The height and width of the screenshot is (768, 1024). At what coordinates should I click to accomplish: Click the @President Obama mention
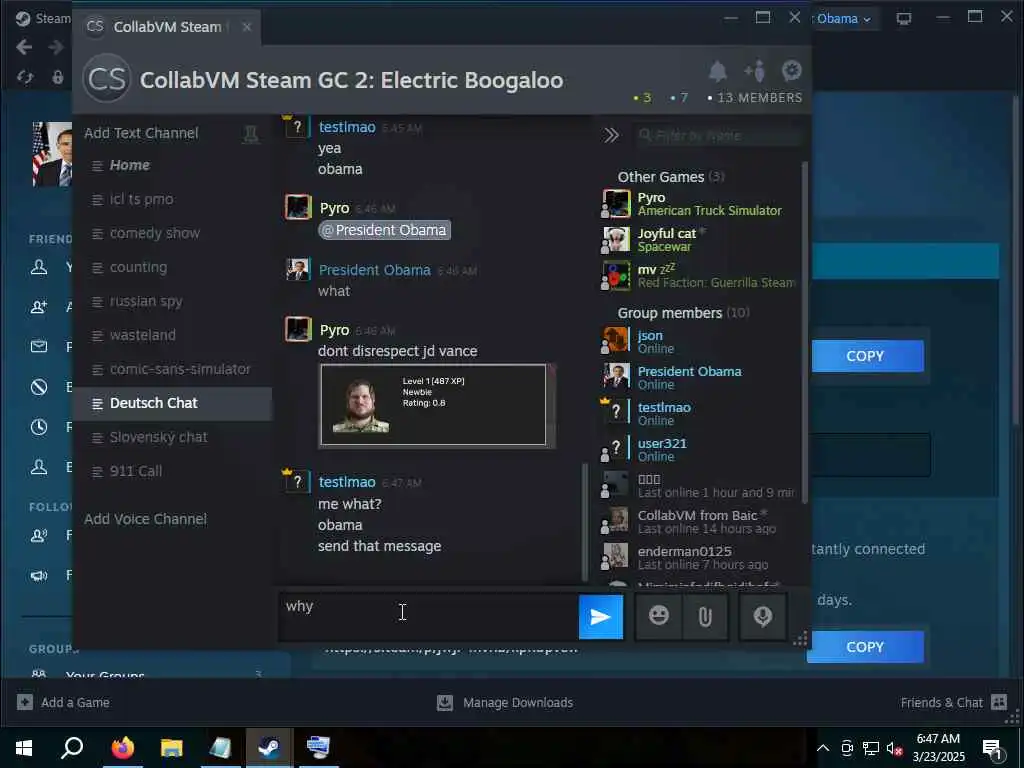pyautogui.click(x=384, y=230)
